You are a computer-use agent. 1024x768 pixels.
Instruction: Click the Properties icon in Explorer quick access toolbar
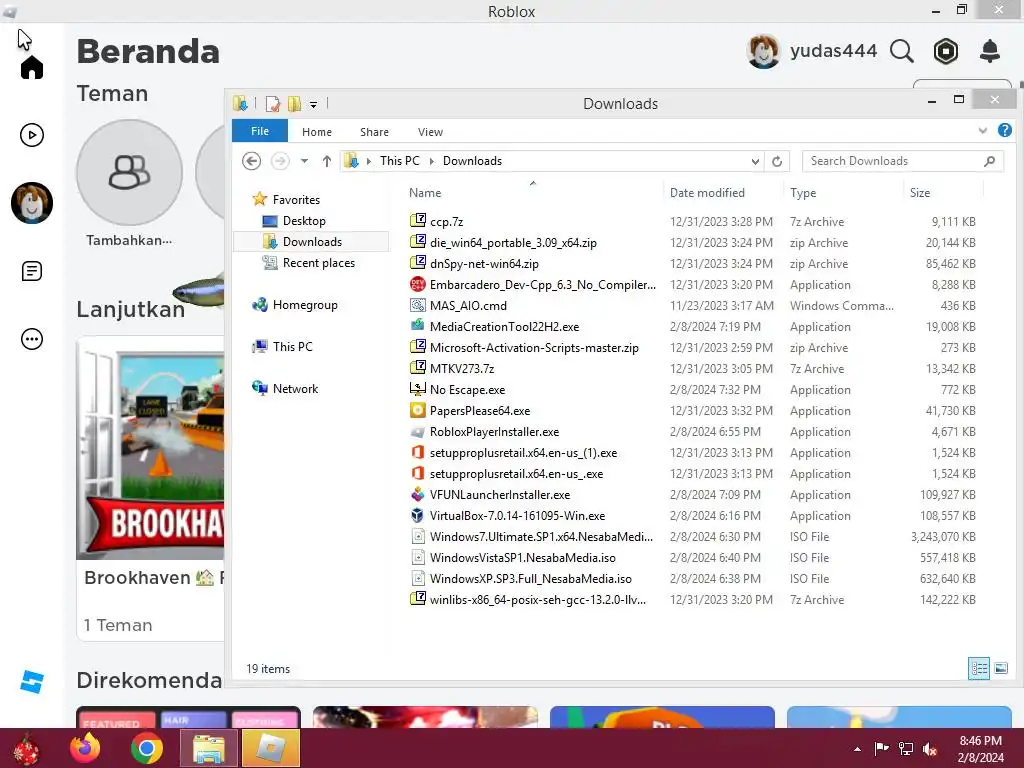tap(272, 104)
